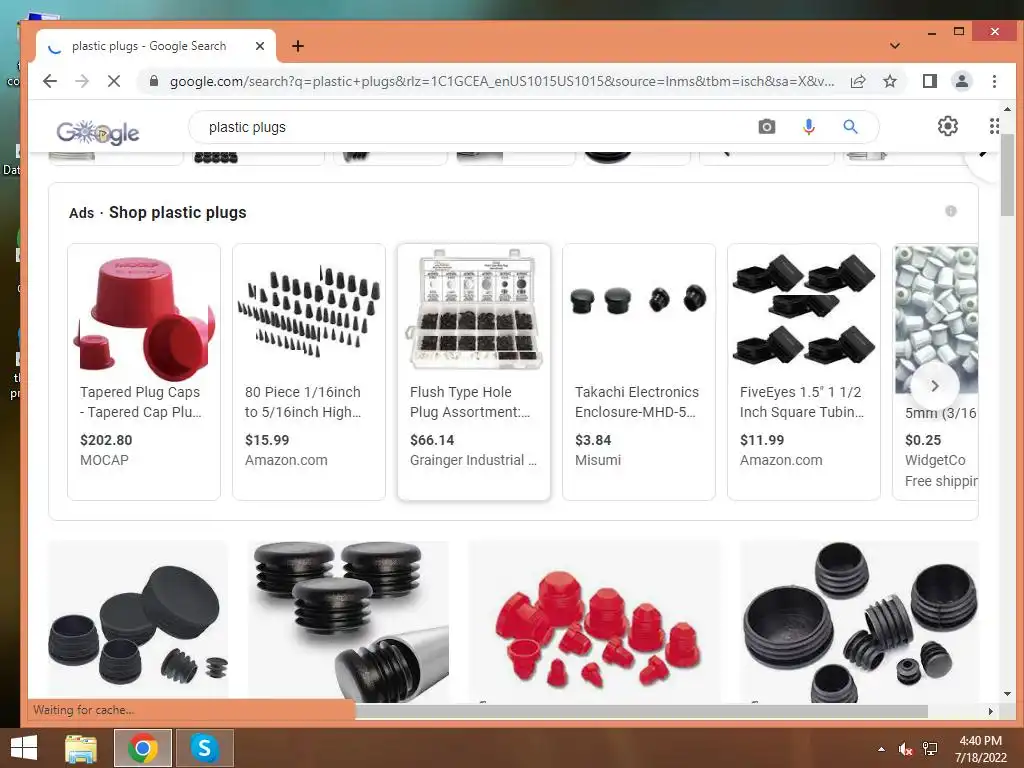Open FiveEyes 1.5" Square Tubing title
Image resolution: width=1024 pixels, height=768 pixels.
(x=801, y=402)
